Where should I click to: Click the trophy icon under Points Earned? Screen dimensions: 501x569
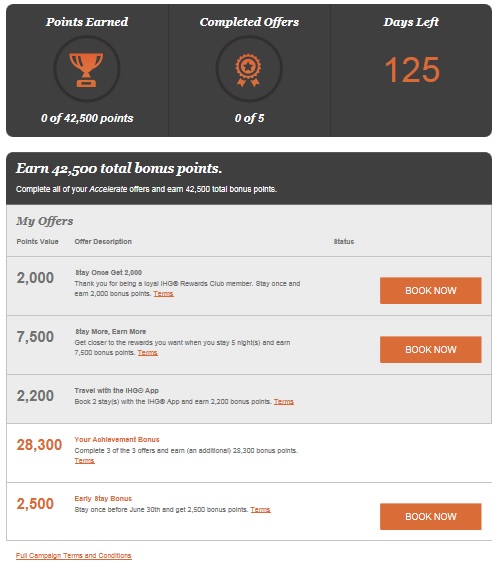pos(86,70)
